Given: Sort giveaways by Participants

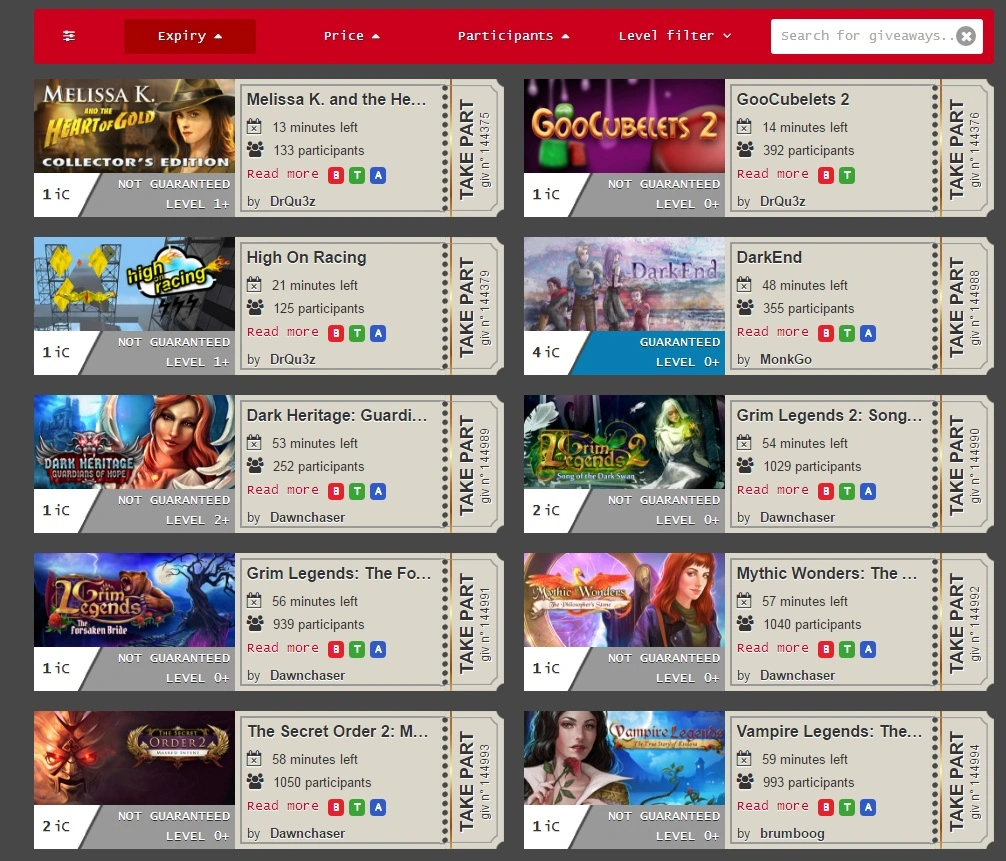Looking at the screenshot, I should (x=513, y=36).
